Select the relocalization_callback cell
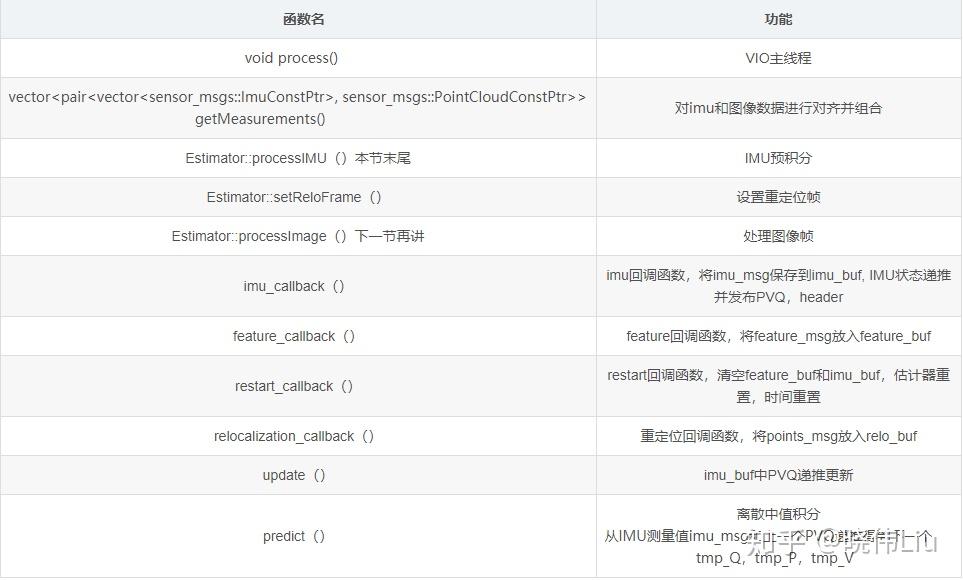This screenshot has height=580, width=963. [x=296, y=436]
